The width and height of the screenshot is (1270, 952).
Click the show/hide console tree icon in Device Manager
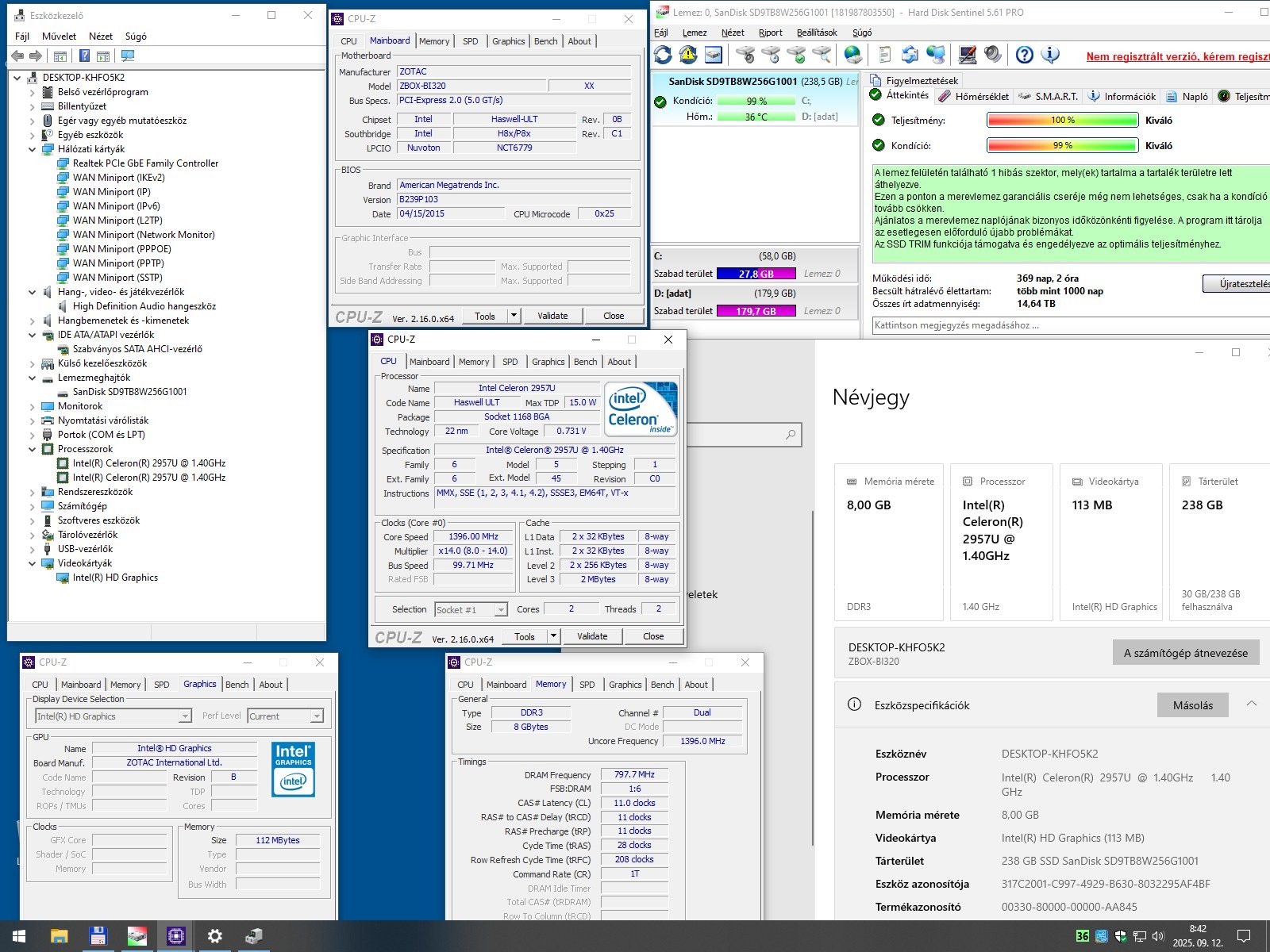click(x=60, y=56)
